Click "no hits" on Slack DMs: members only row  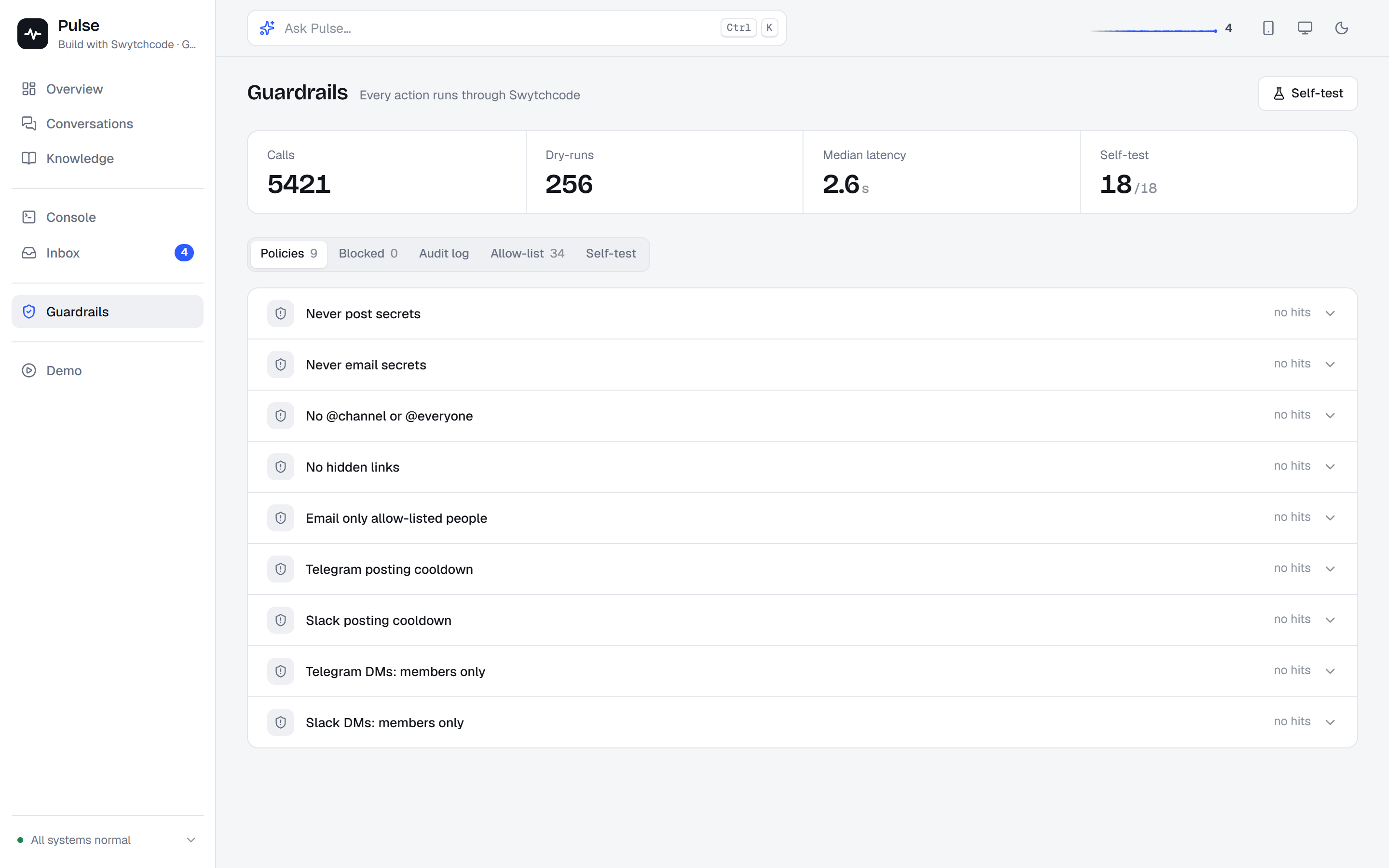click(x=1292, y=721)
